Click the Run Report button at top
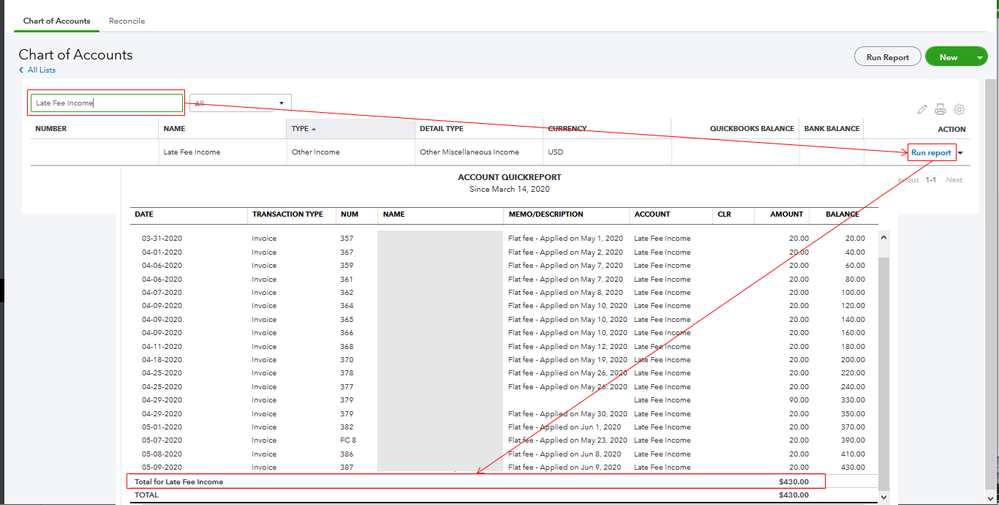 887,57
